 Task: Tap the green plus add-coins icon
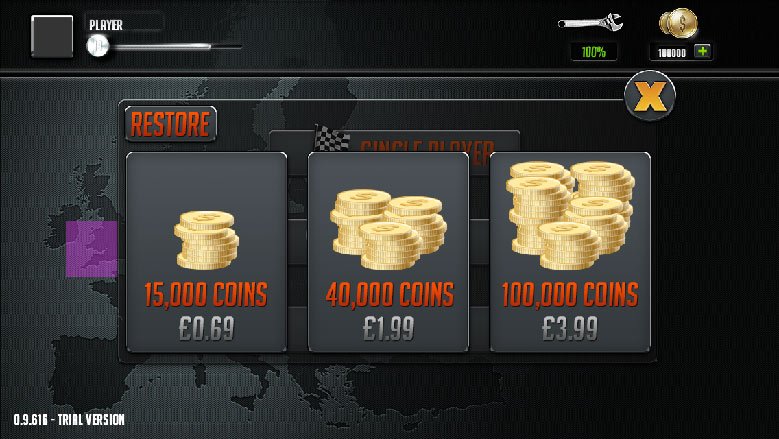coord(702,51)
